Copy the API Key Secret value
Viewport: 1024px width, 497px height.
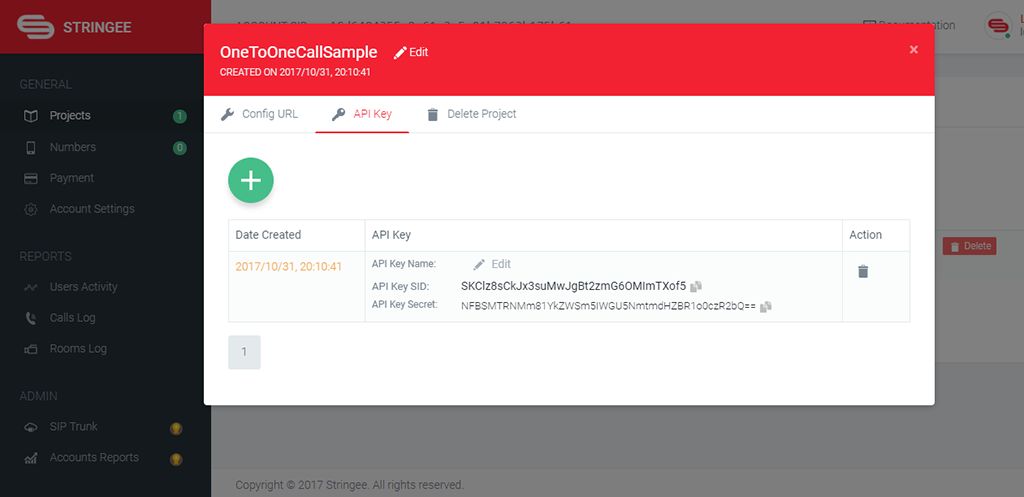766,306
